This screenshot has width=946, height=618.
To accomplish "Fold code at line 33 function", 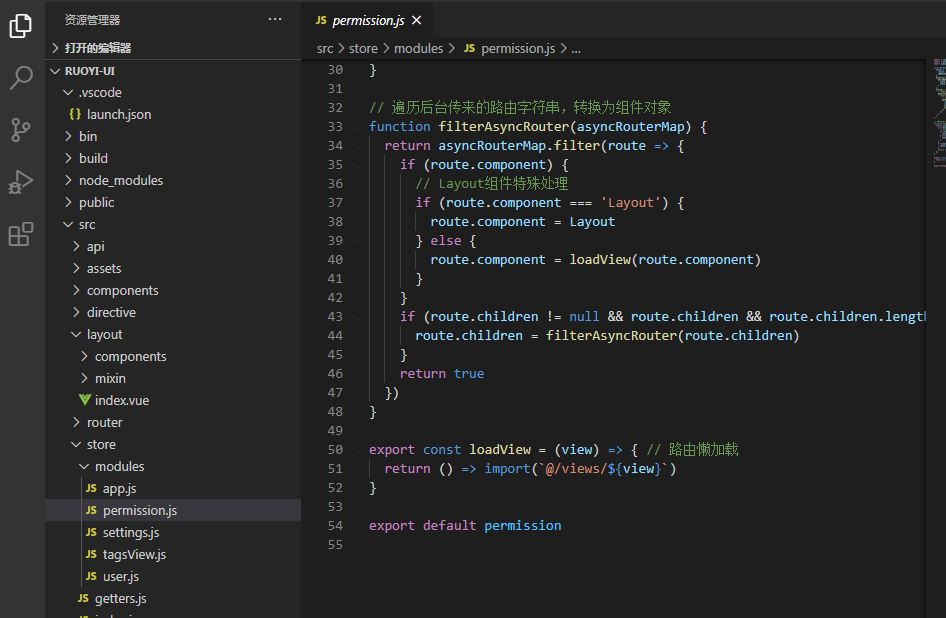I will tap(358, 127).
